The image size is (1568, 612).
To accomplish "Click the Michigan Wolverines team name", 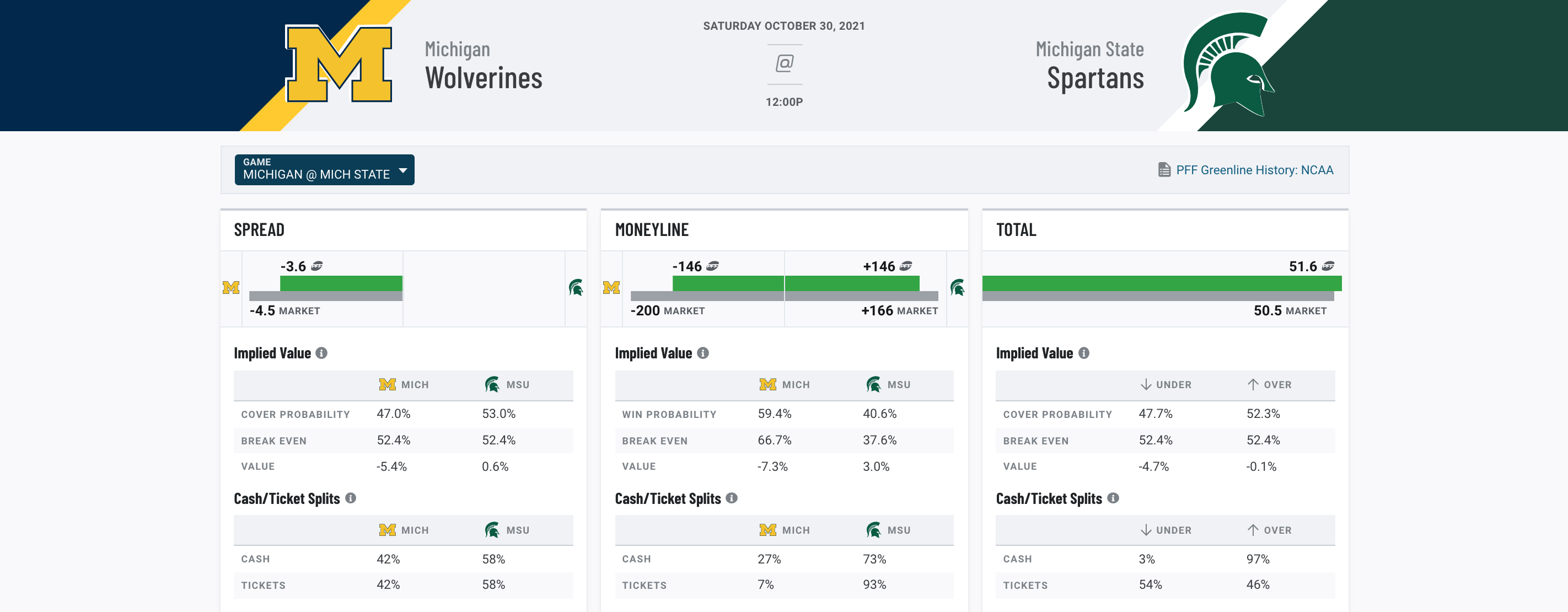I will [x=484, y=66].
